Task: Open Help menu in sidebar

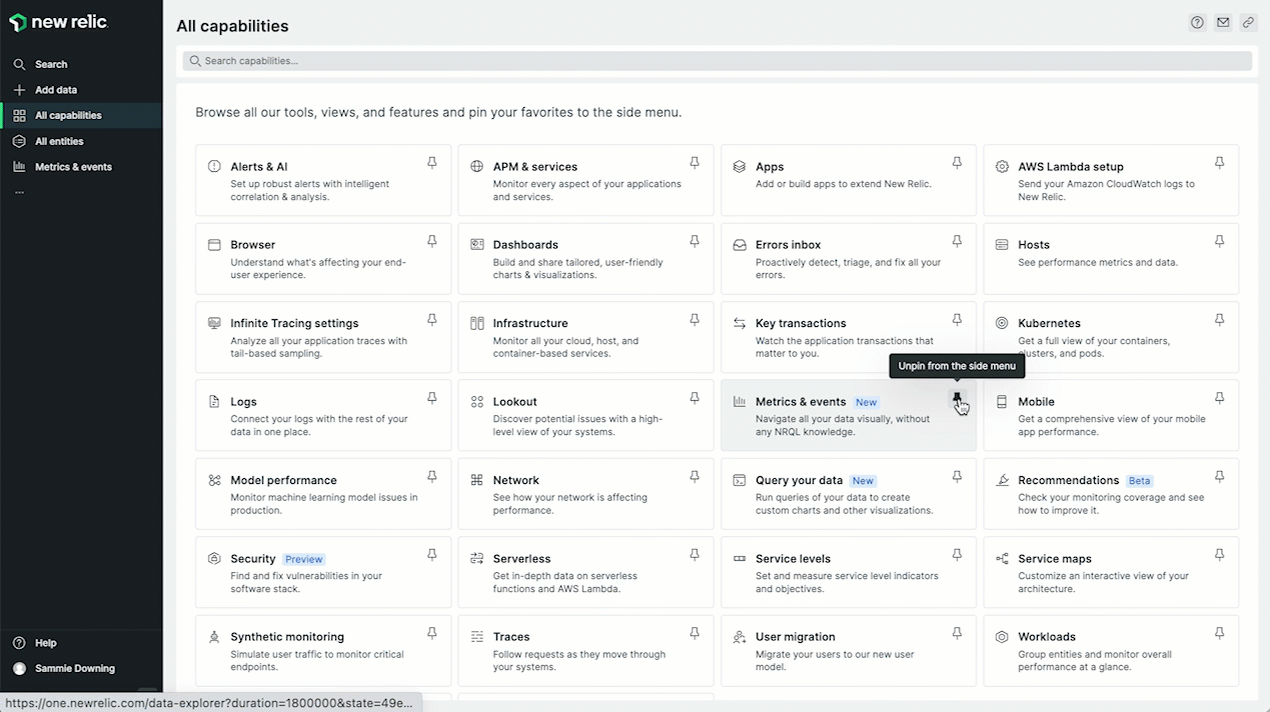Action: 45,643
